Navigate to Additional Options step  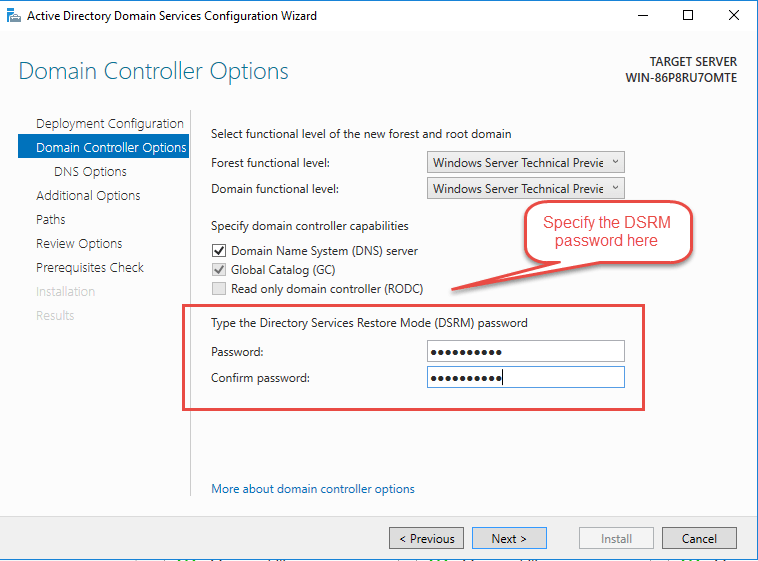click(88, 196)
